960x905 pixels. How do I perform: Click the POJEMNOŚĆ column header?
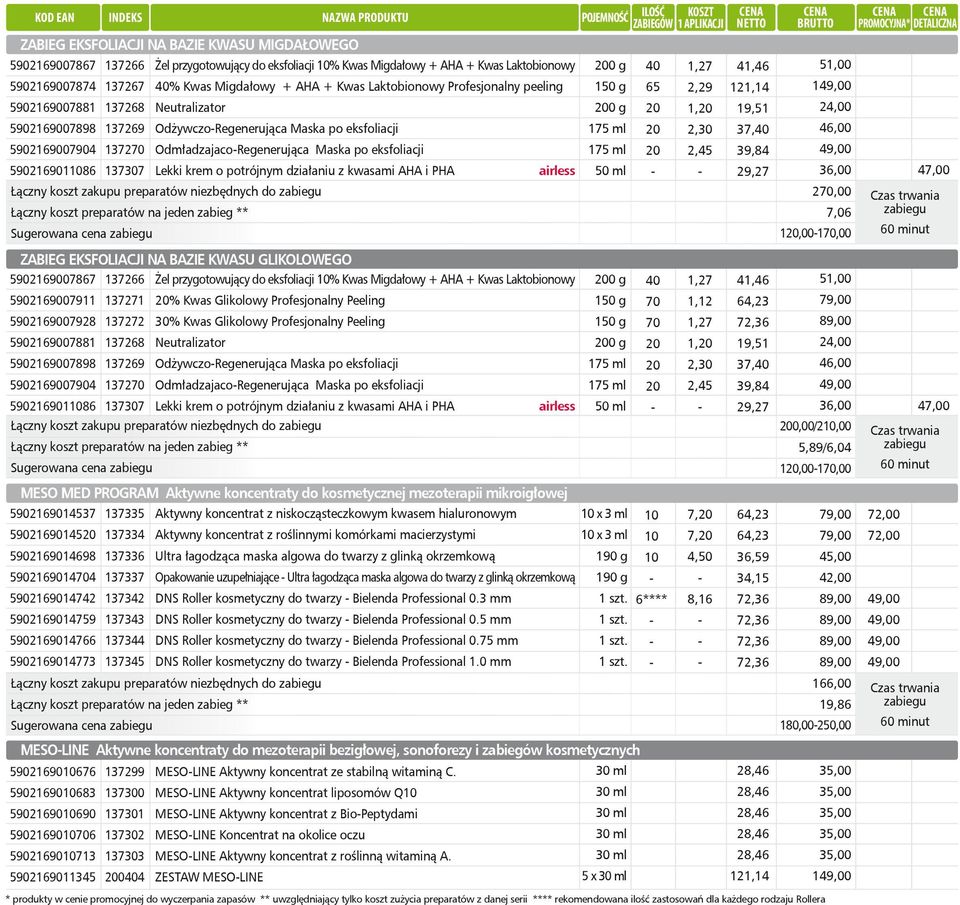(604, 18)
